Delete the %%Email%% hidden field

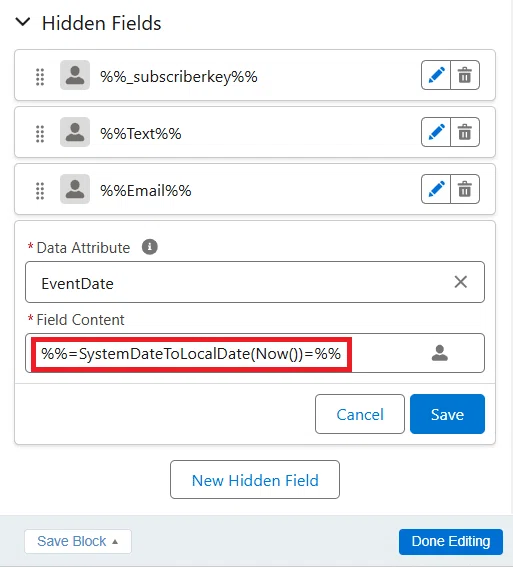click(465, 189)
